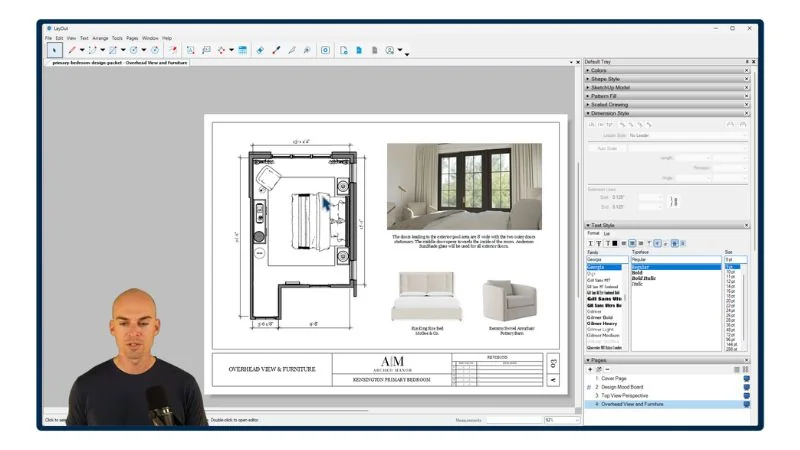Select the Rectangle shape tool
The image size is (800, 450).
pos(113,50)
